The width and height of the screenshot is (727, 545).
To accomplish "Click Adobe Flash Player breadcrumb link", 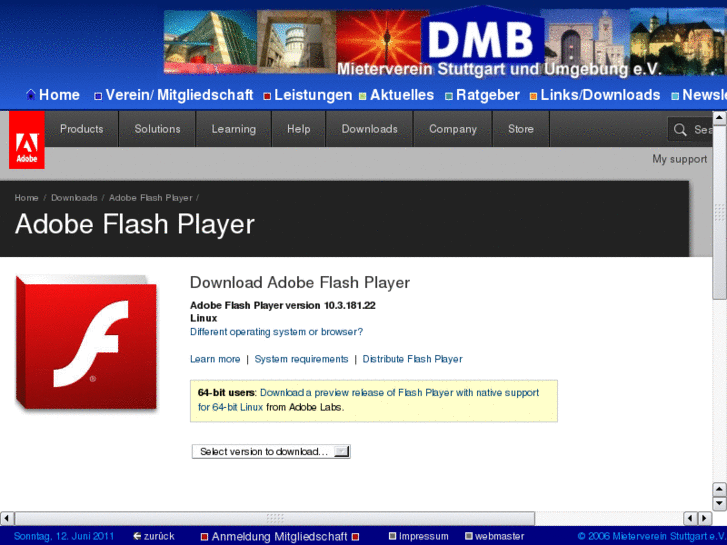I will pyautogui.click(x=151, y=198).
